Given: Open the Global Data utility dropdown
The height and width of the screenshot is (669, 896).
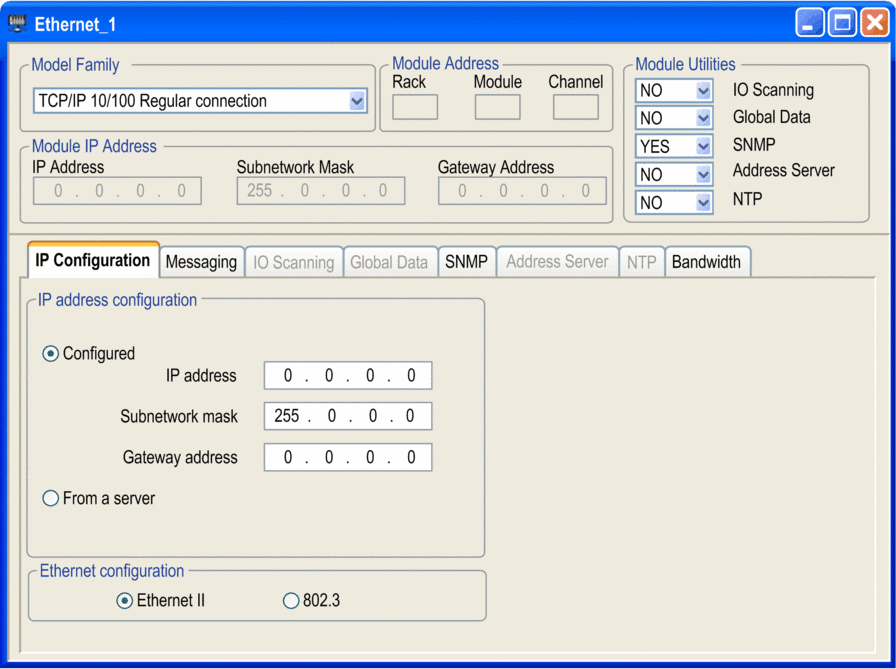Looking at the screenshot, I should (x=703, y=118).
